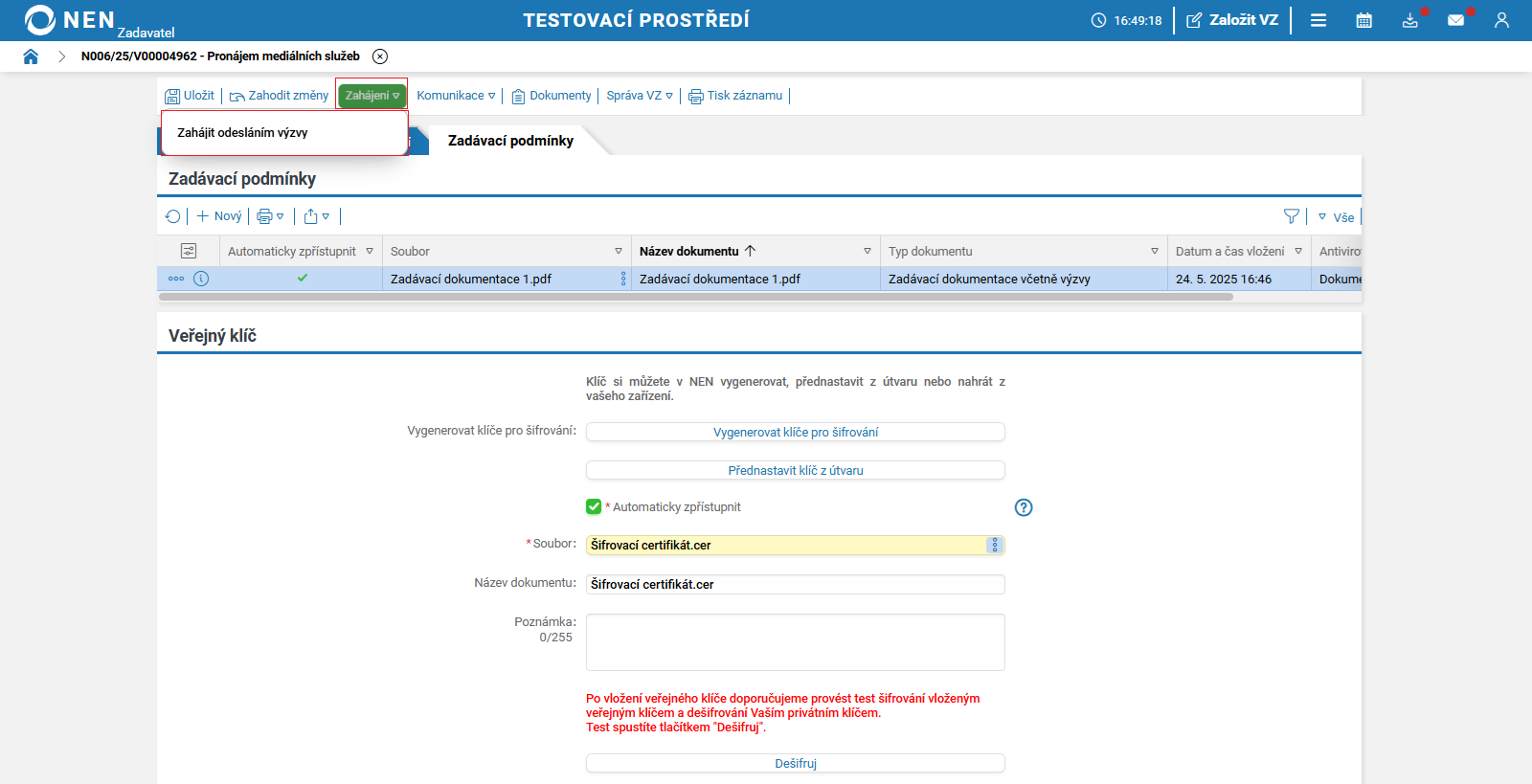Open file options dots in Soubor field

995,545
